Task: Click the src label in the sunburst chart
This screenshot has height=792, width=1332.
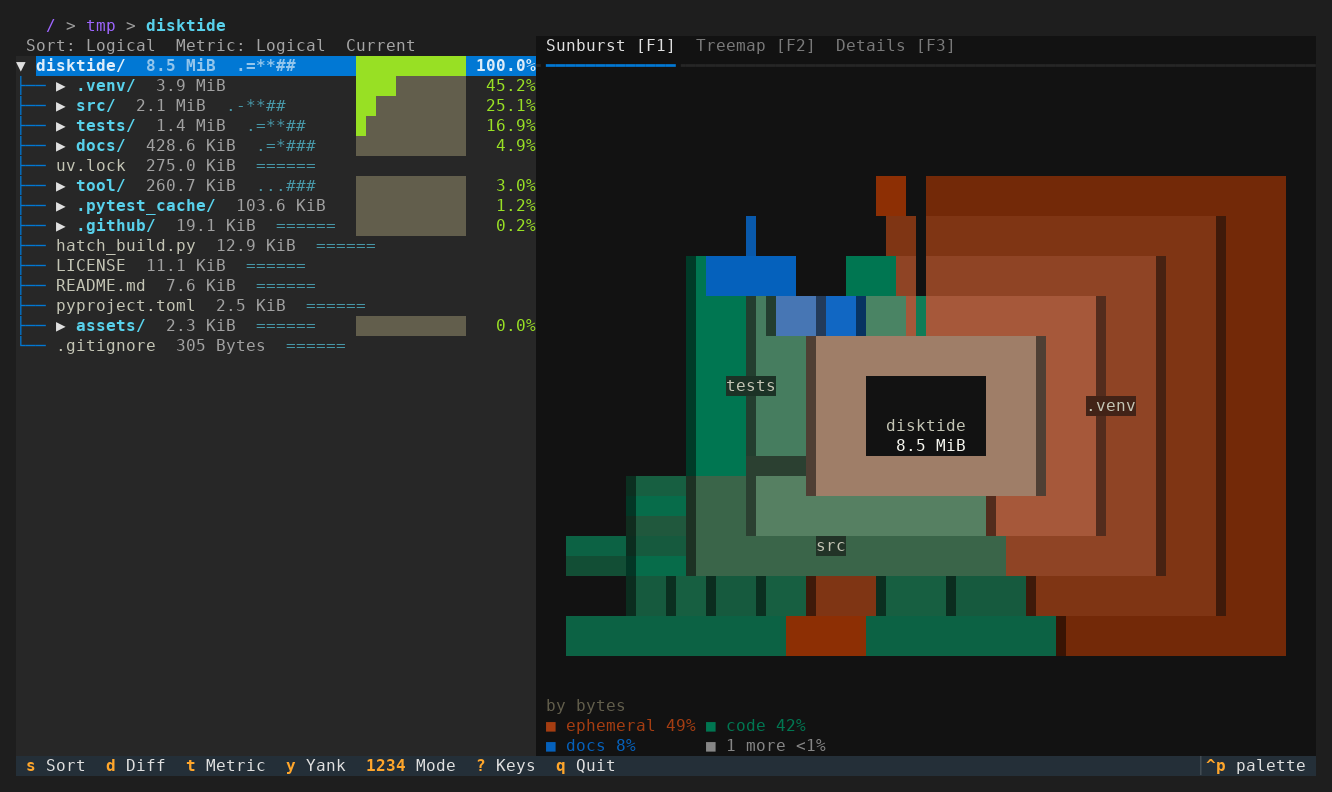Action: click(831, 546)
